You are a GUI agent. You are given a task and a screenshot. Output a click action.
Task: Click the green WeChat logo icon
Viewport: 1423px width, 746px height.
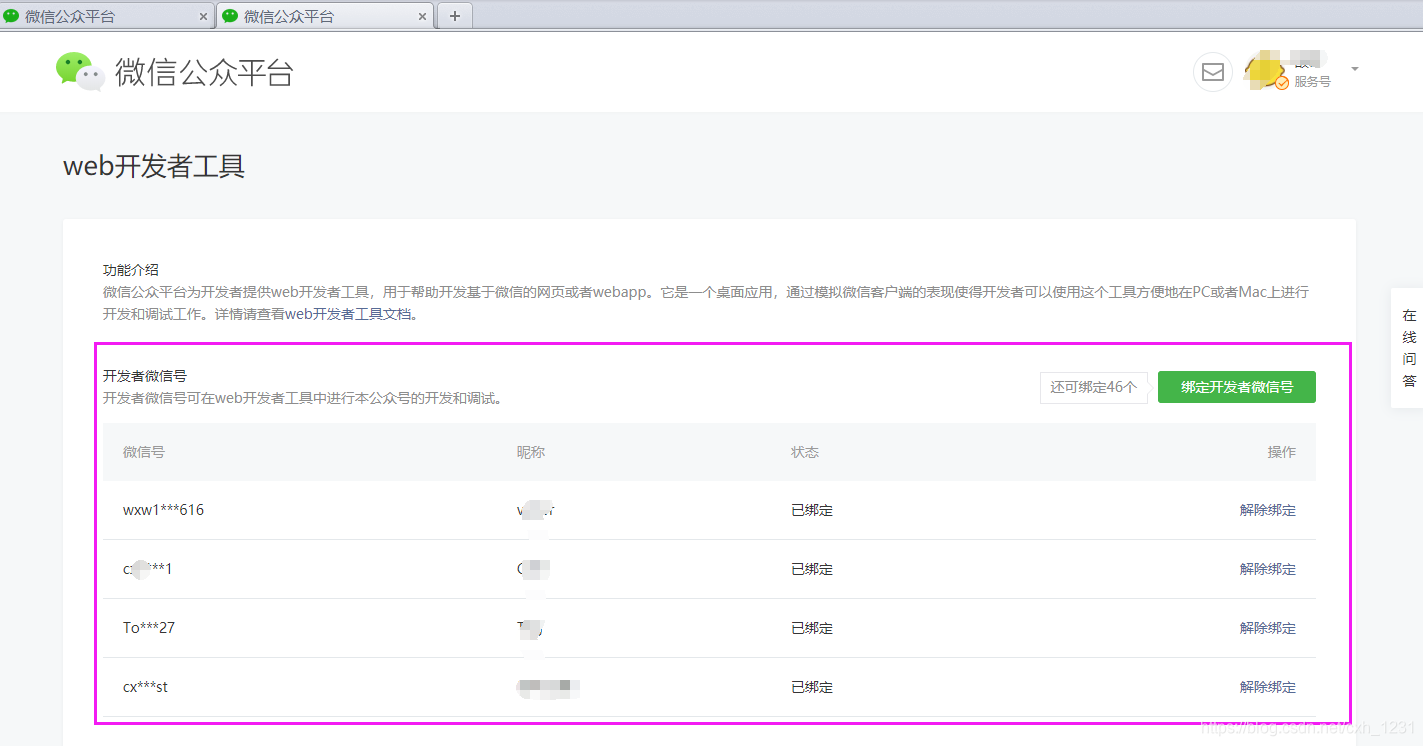click(80, 72)
